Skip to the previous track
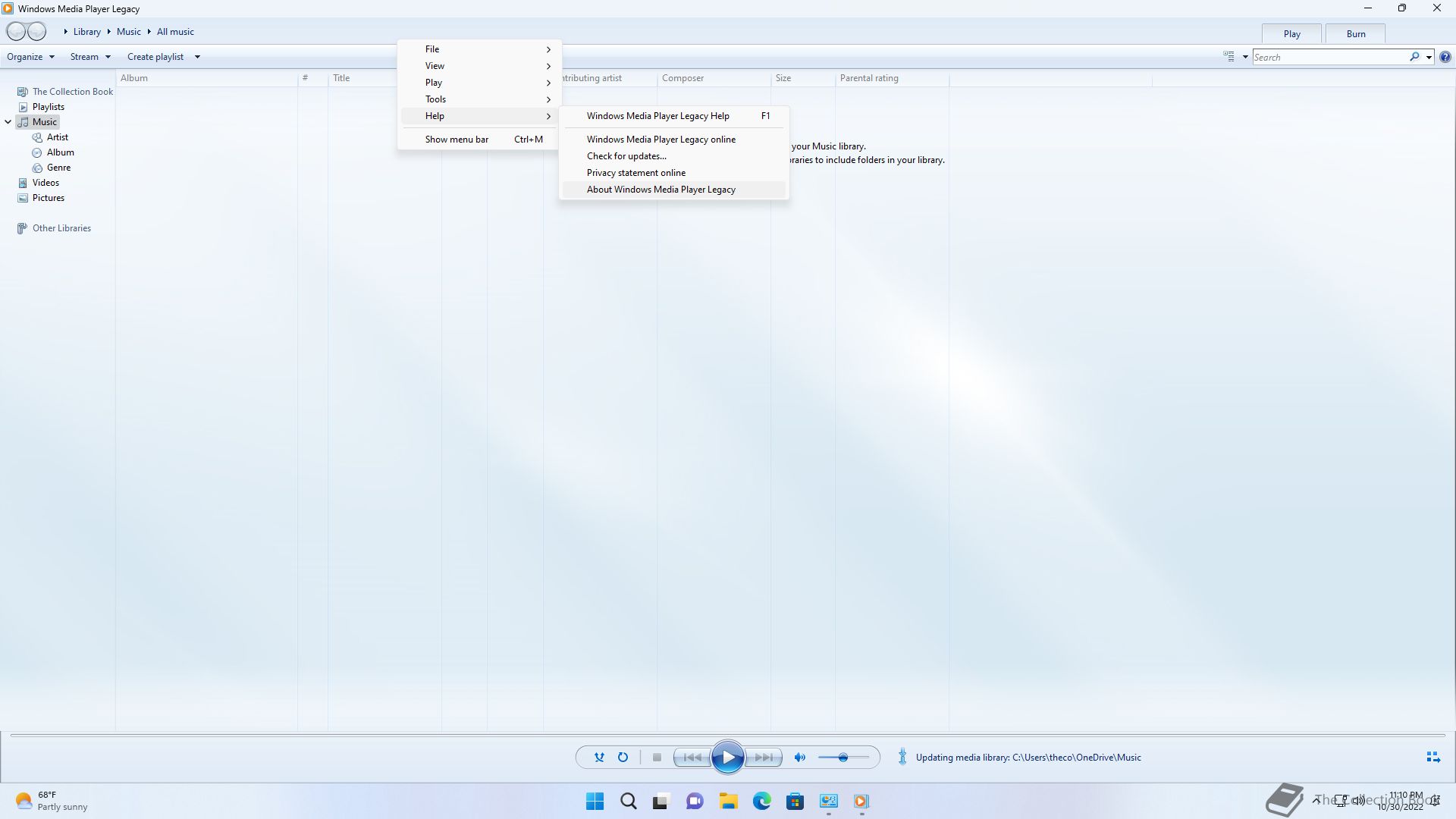The image size is (1456, 819). pos(692,757)
